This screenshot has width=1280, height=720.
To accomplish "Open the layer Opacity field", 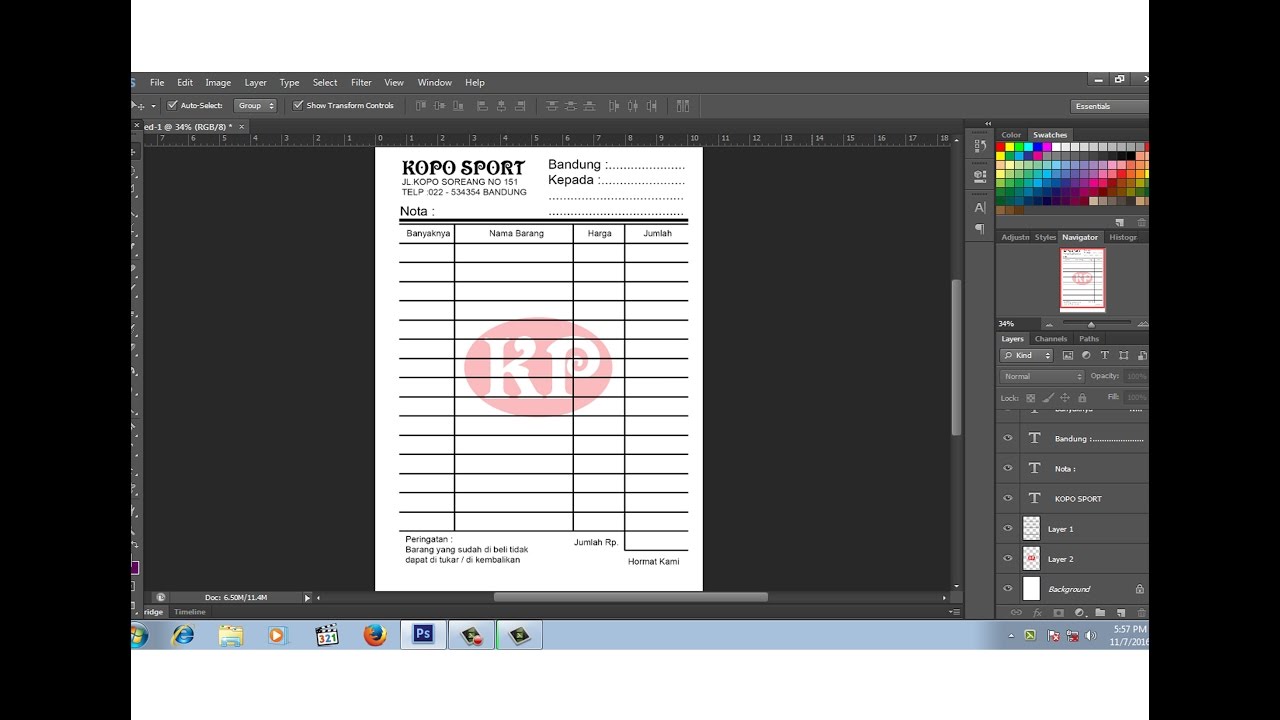I will point(1136,376).
